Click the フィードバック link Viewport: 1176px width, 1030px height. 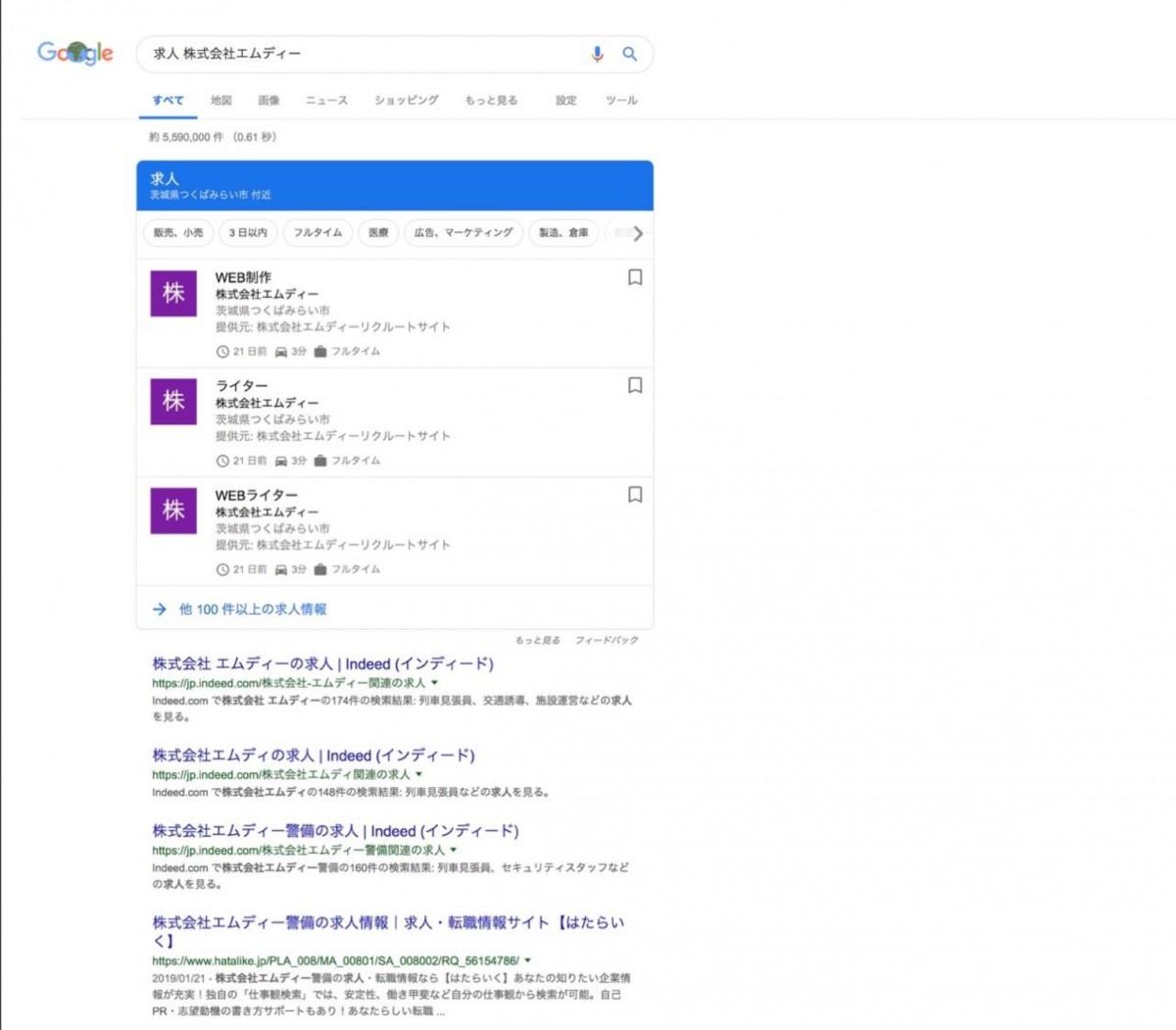(607, 640)
